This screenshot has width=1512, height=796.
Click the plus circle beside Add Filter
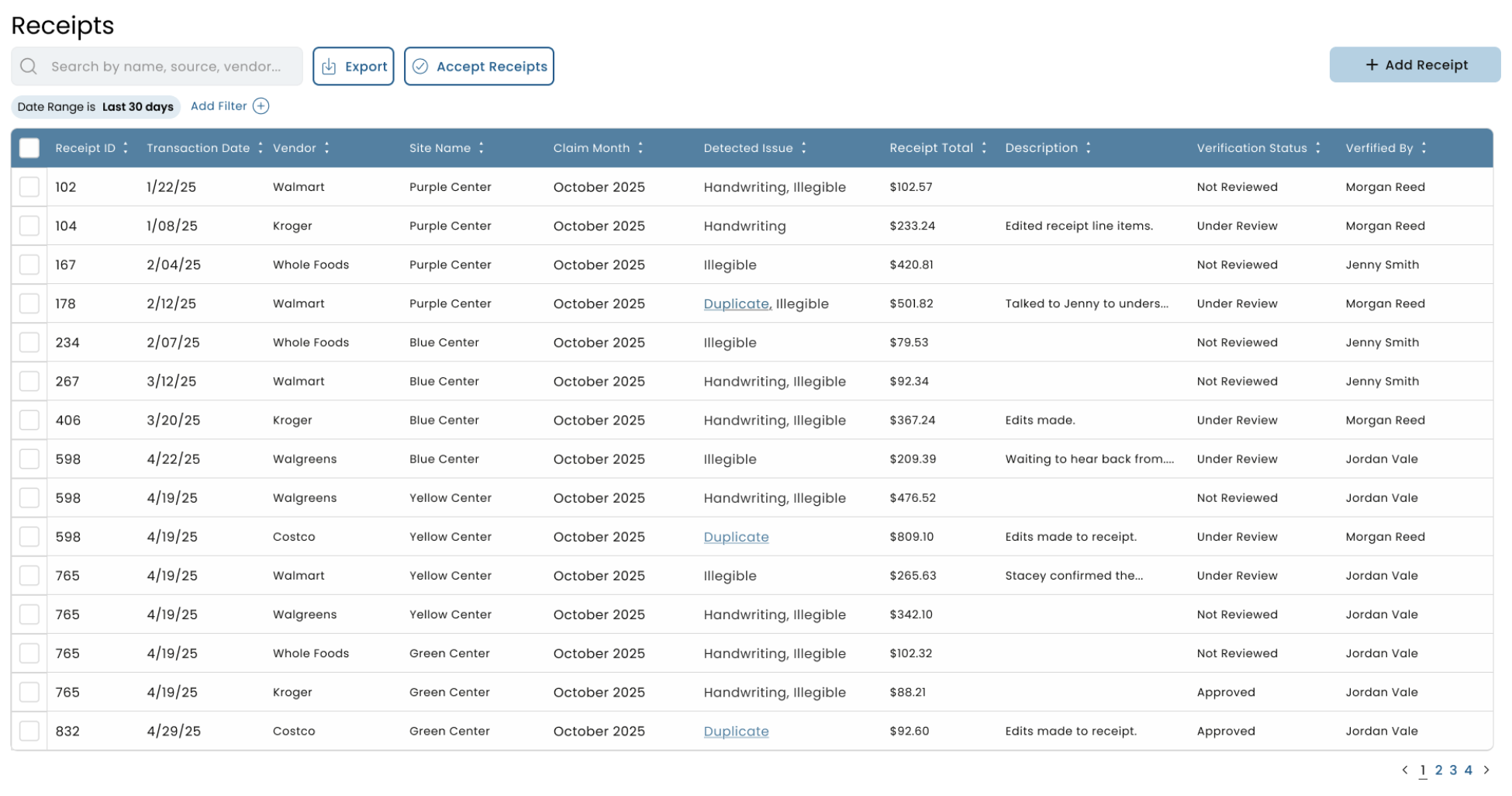261,106
